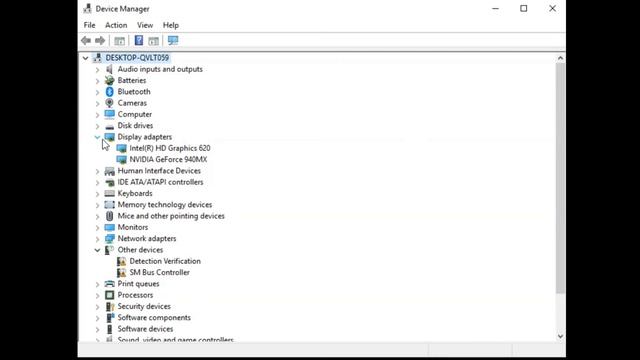Image resolution: width=640 pixels, height=360 pixels.
Task: Select the SM Bus Controller entry
Action: [160, 273]
